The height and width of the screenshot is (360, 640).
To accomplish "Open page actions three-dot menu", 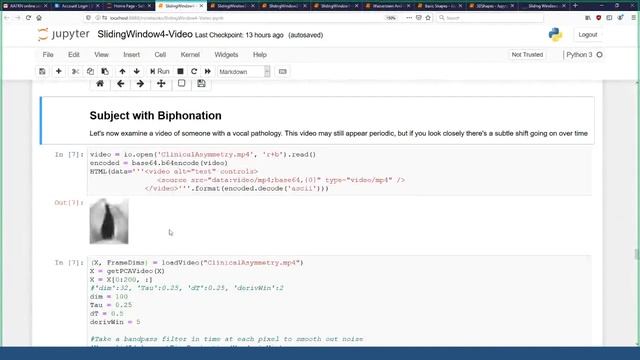I will tap(409, 18).
